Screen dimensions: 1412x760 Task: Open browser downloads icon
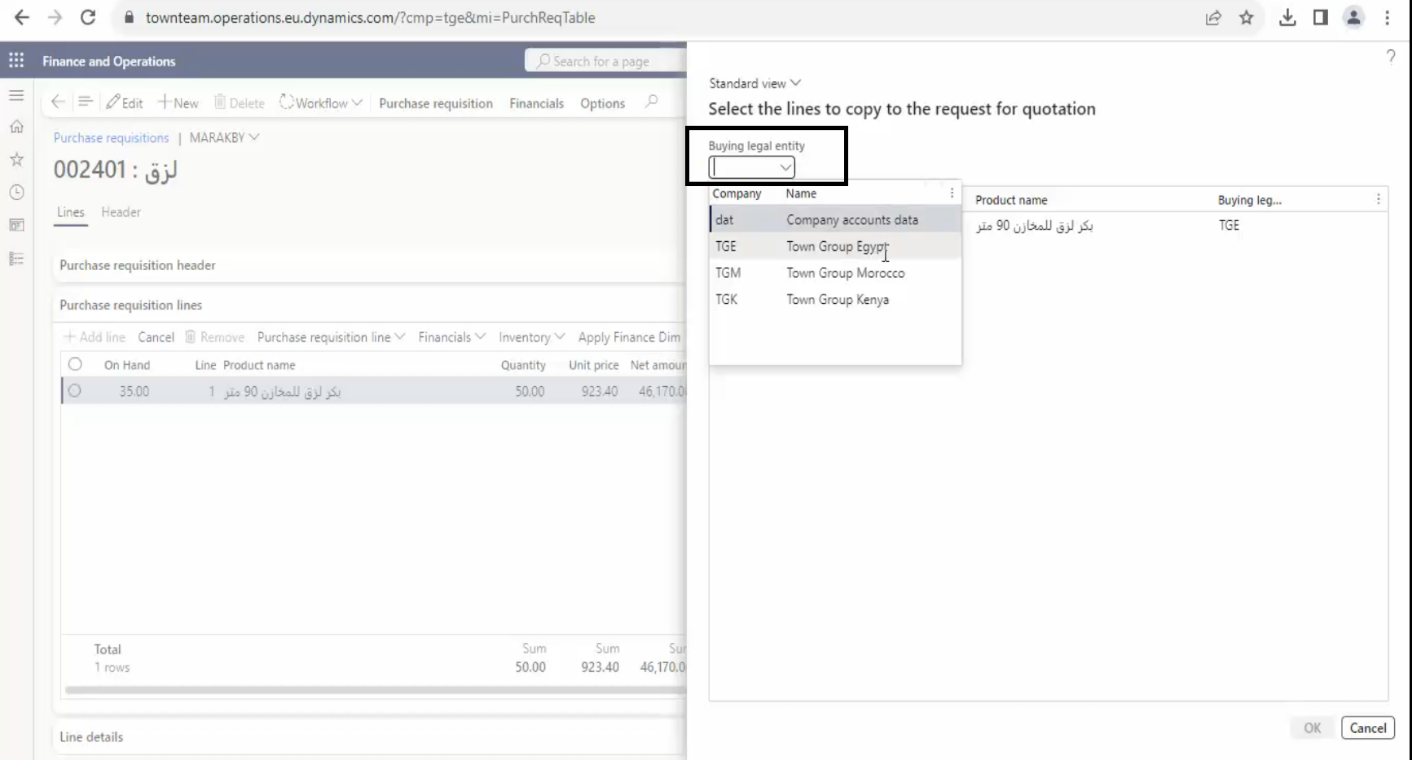(1289, 17)
